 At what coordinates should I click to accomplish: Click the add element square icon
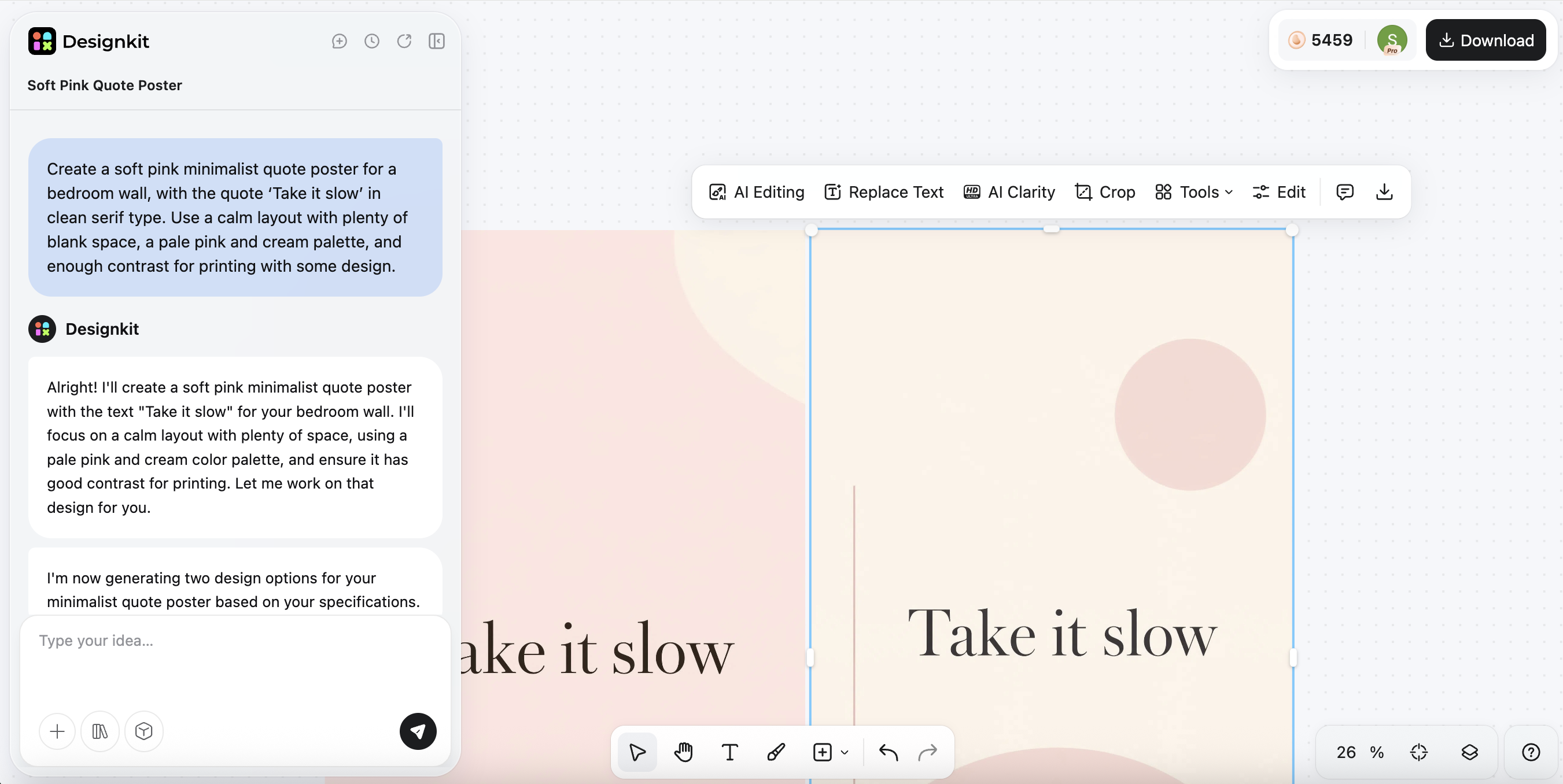822,752
